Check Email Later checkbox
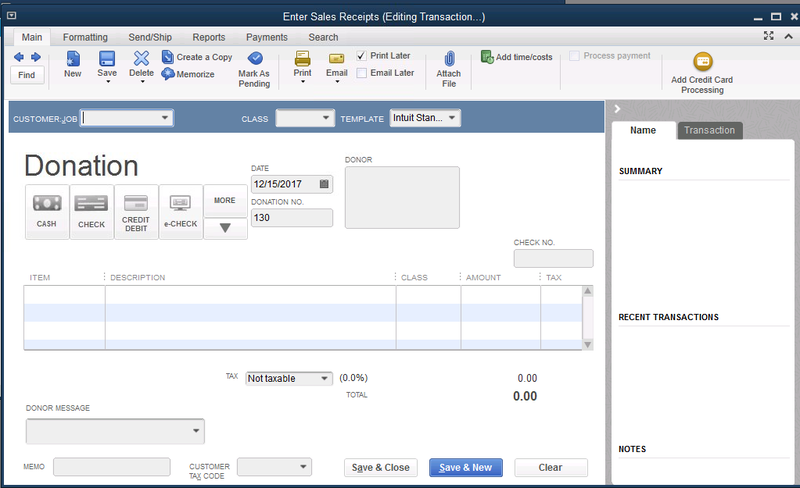 point(361,73)
